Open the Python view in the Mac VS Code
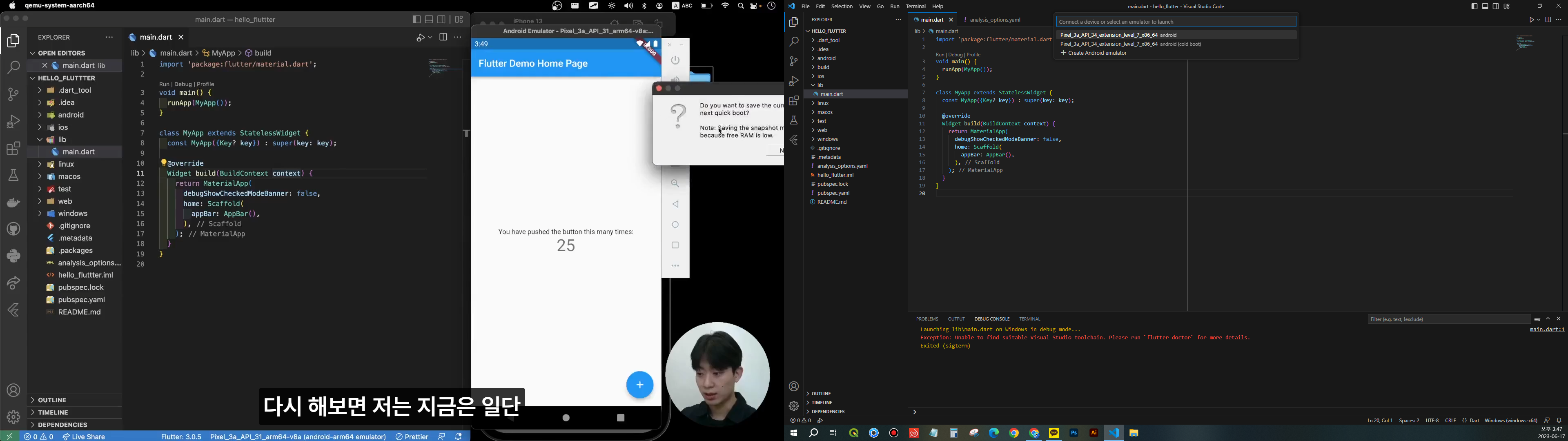The height and width of the screenshot is (441, 1568). (13, 256)
